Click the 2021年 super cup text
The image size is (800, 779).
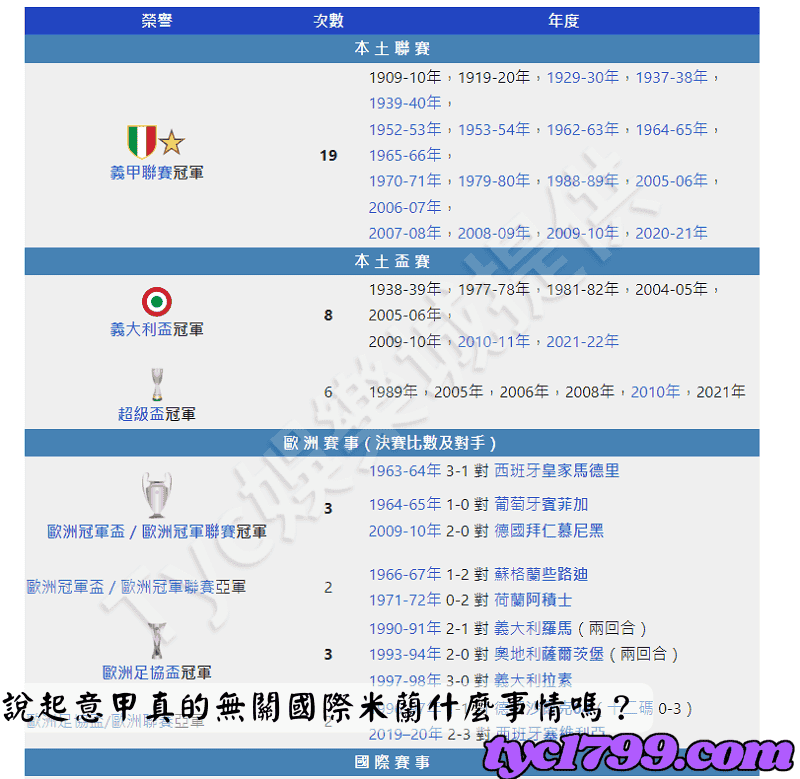coord(721,392)
